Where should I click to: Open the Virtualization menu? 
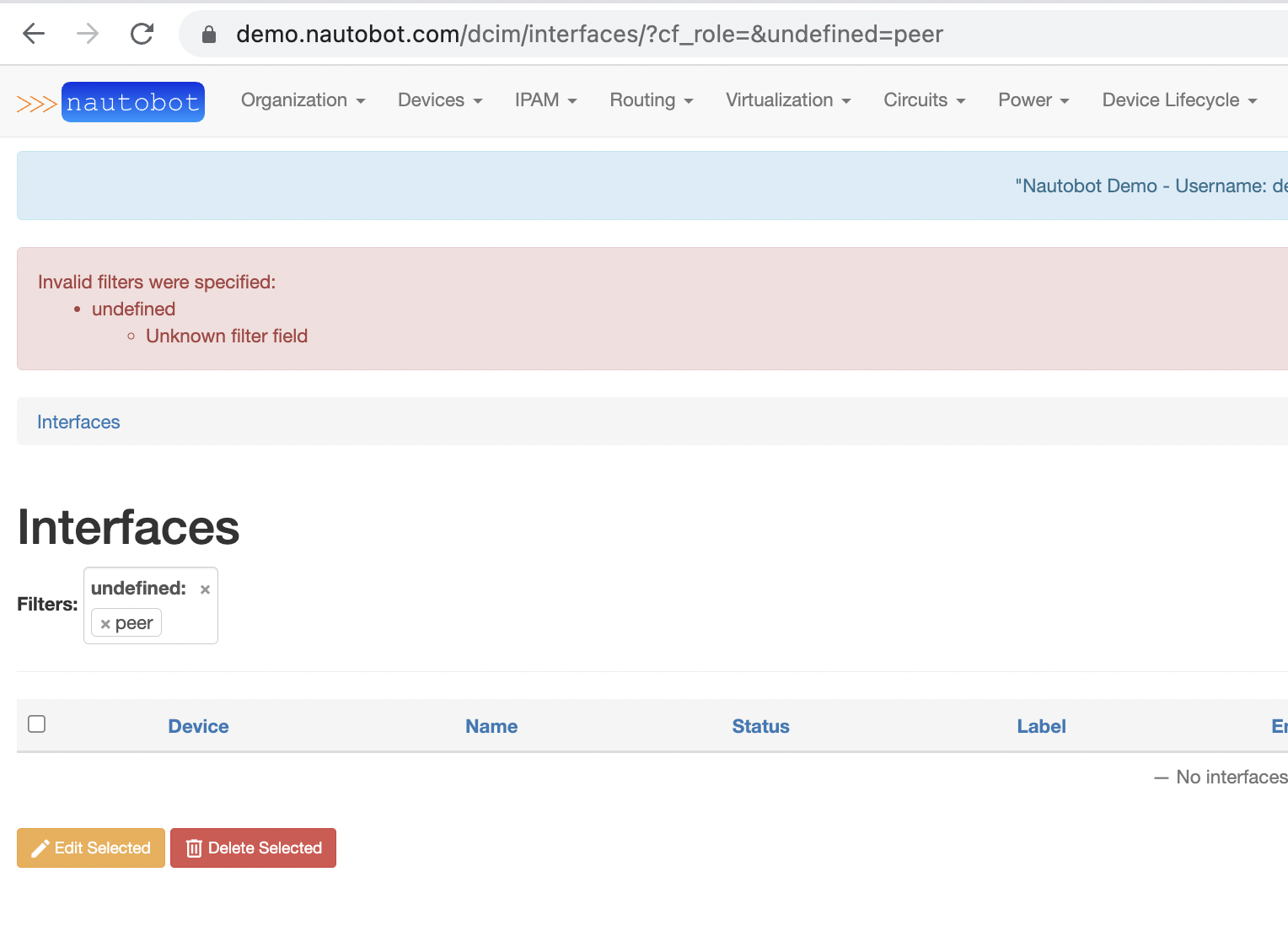click(x=786, y=100)
